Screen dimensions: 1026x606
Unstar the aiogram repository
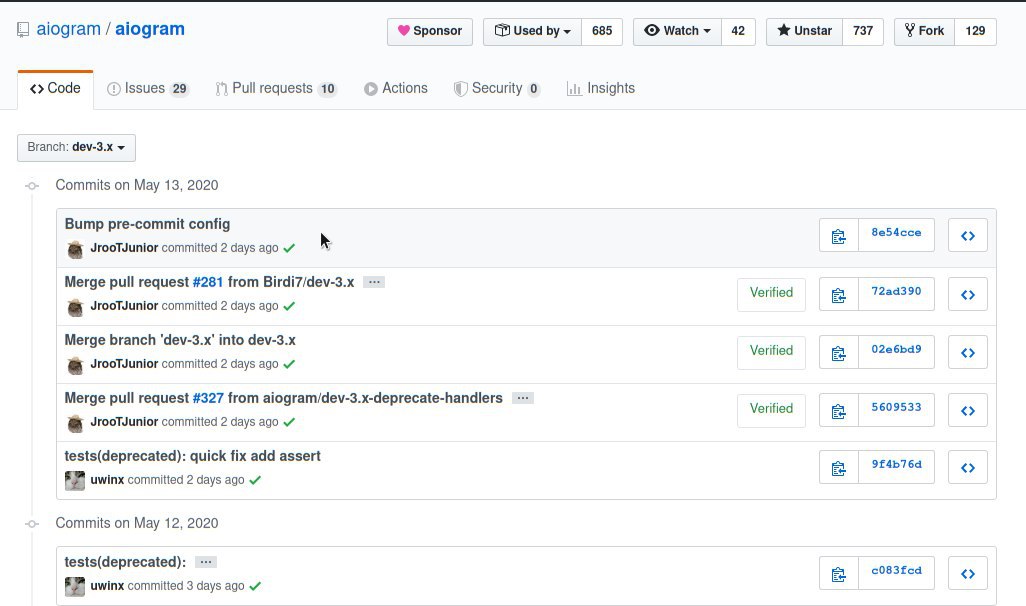tap(804, 31)
